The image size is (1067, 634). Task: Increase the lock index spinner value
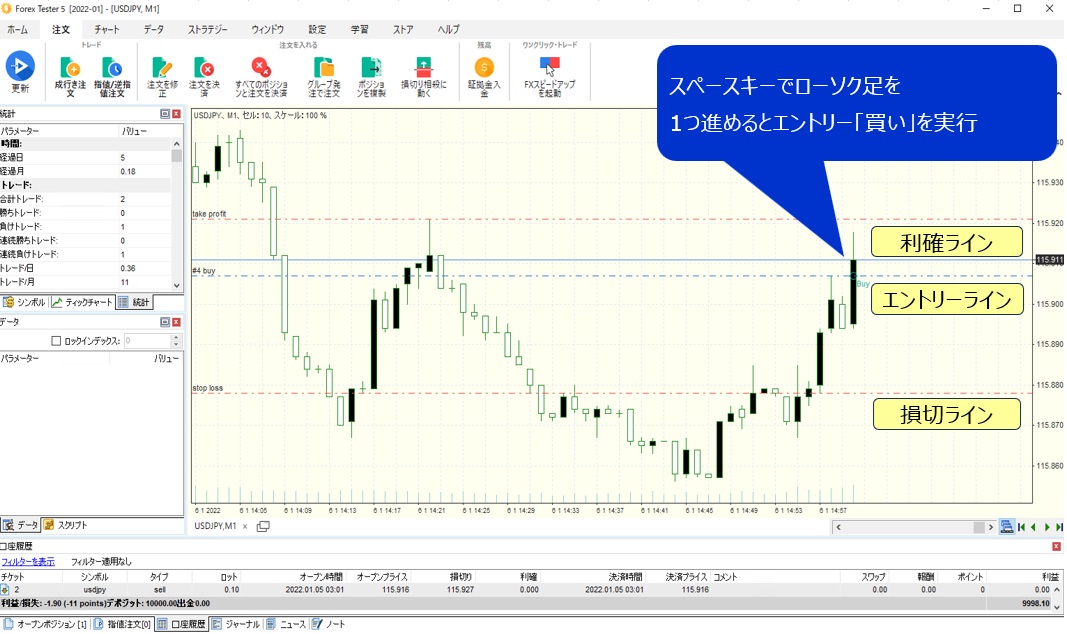click(176, 338)
